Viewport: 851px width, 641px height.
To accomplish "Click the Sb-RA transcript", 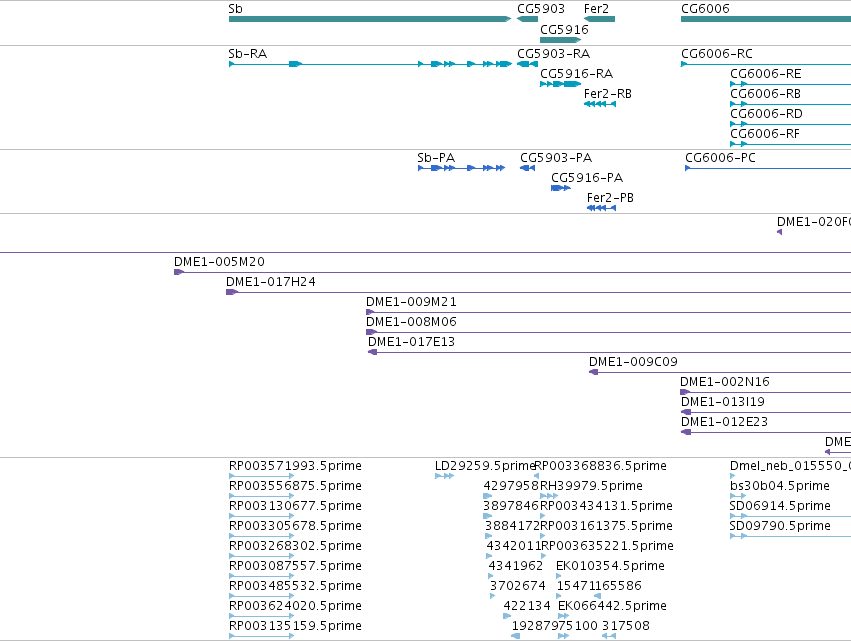I will pyautogui.click(x=370, y=64).
